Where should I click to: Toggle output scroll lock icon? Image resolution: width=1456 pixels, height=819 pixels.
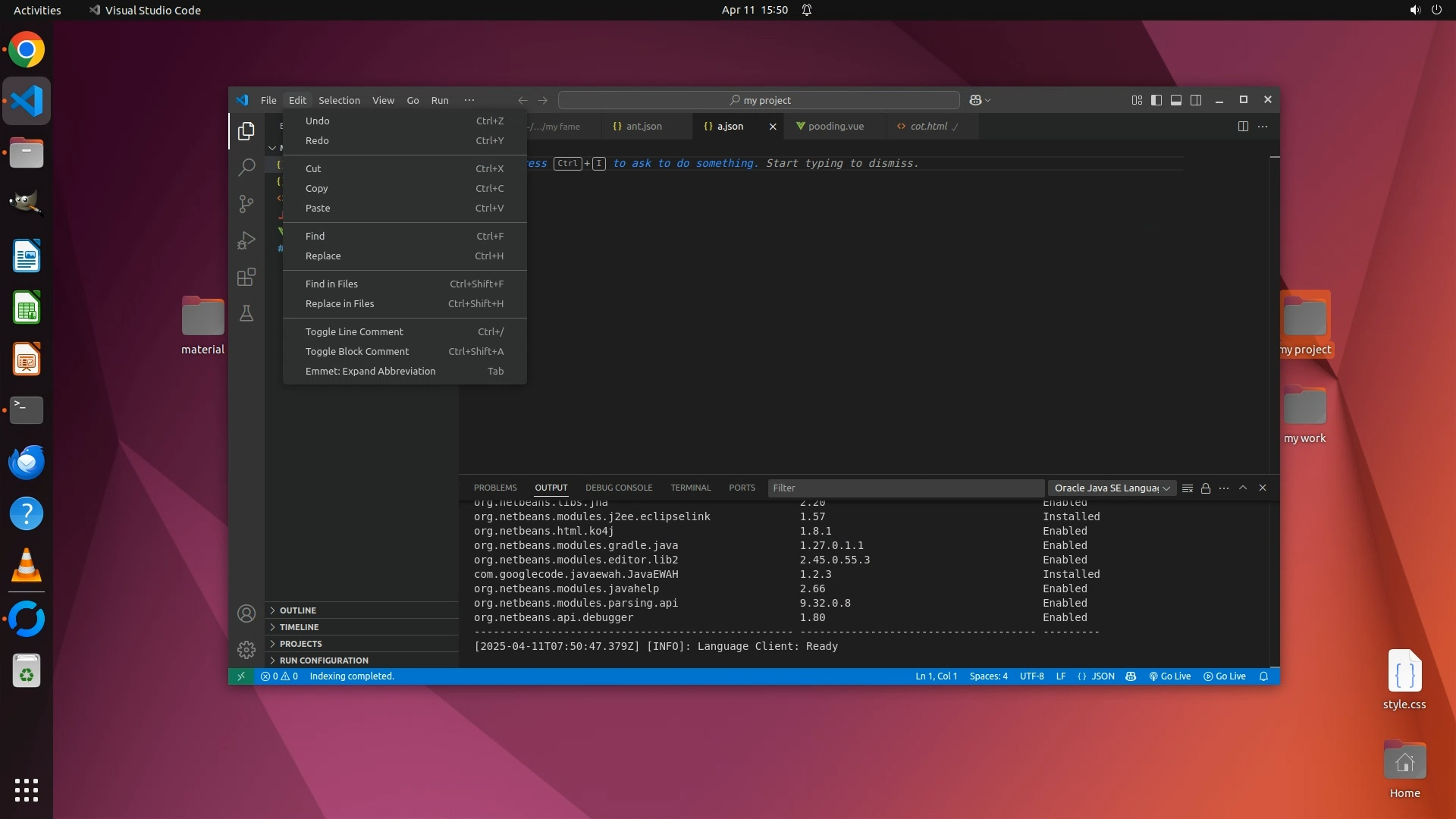[x=1206, y=488]
